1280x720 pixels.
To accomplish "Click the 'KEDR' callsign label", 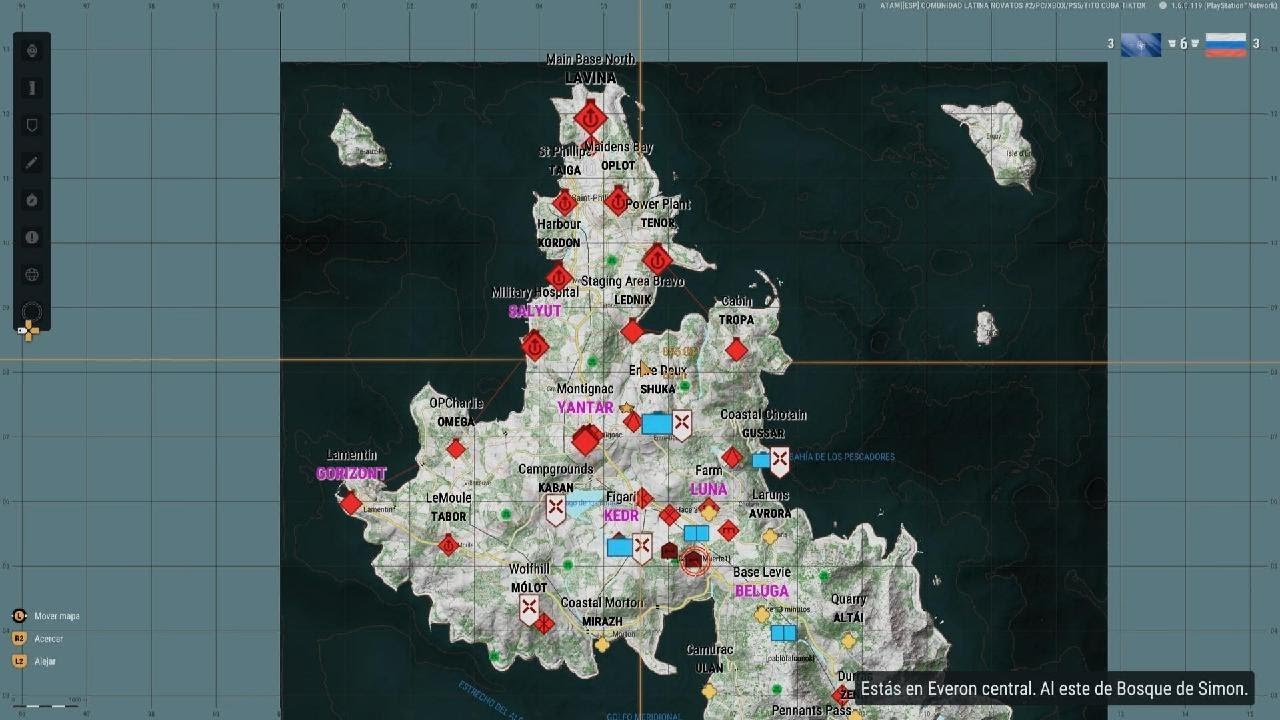I will coord(621,516).
